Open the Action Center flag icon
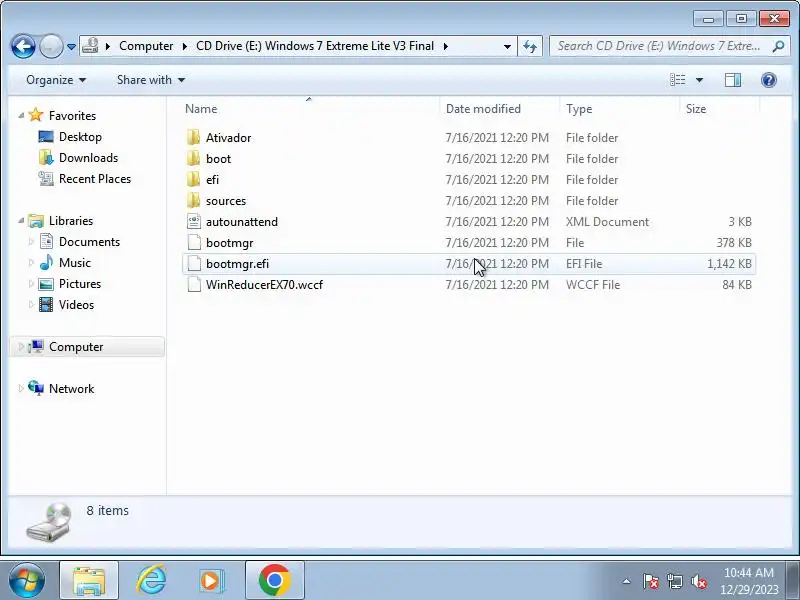The width and height of the screenshot is (800, 600). [x=651, y=581]
